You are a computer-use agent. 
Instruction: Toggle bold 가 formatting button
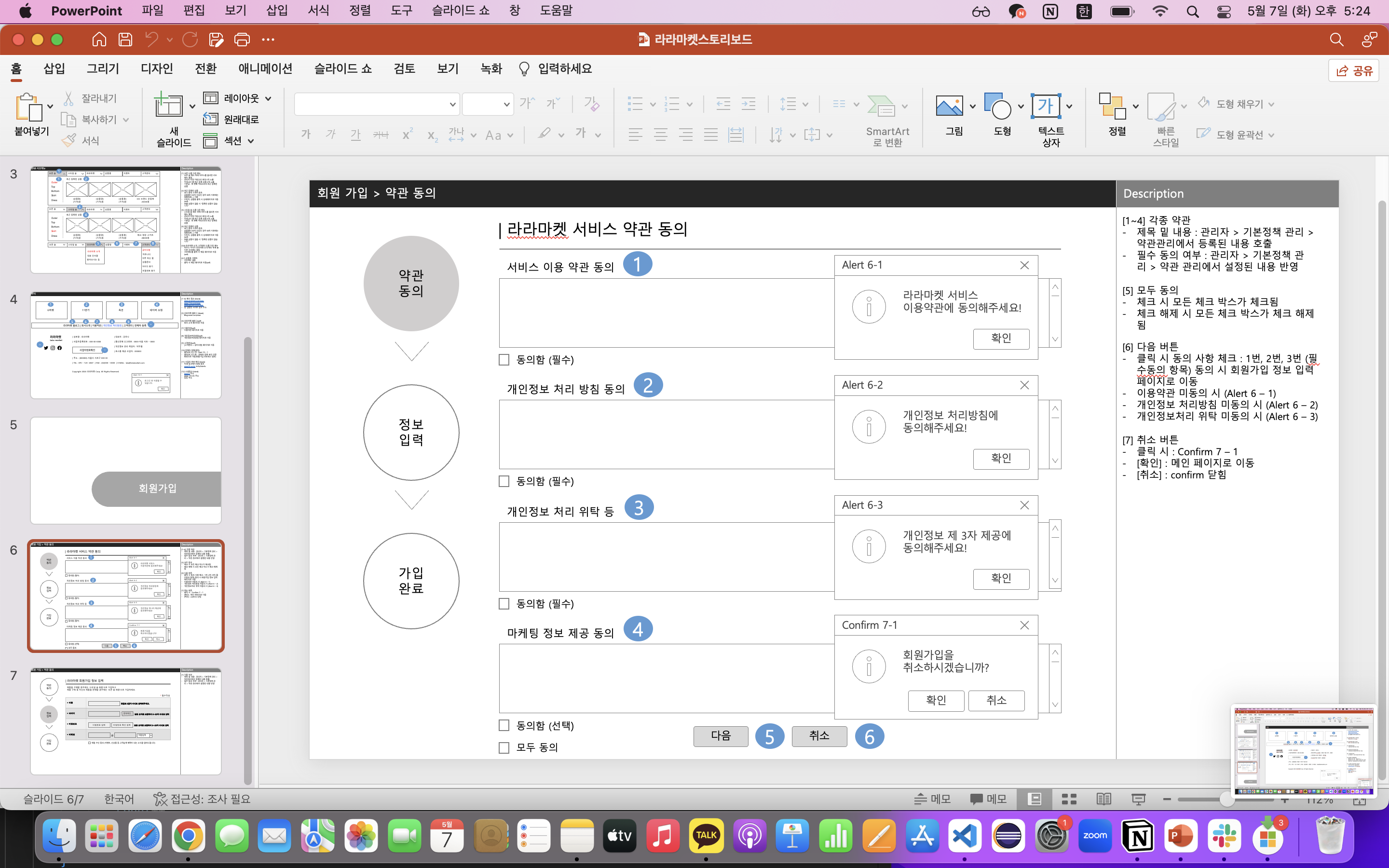306,135
